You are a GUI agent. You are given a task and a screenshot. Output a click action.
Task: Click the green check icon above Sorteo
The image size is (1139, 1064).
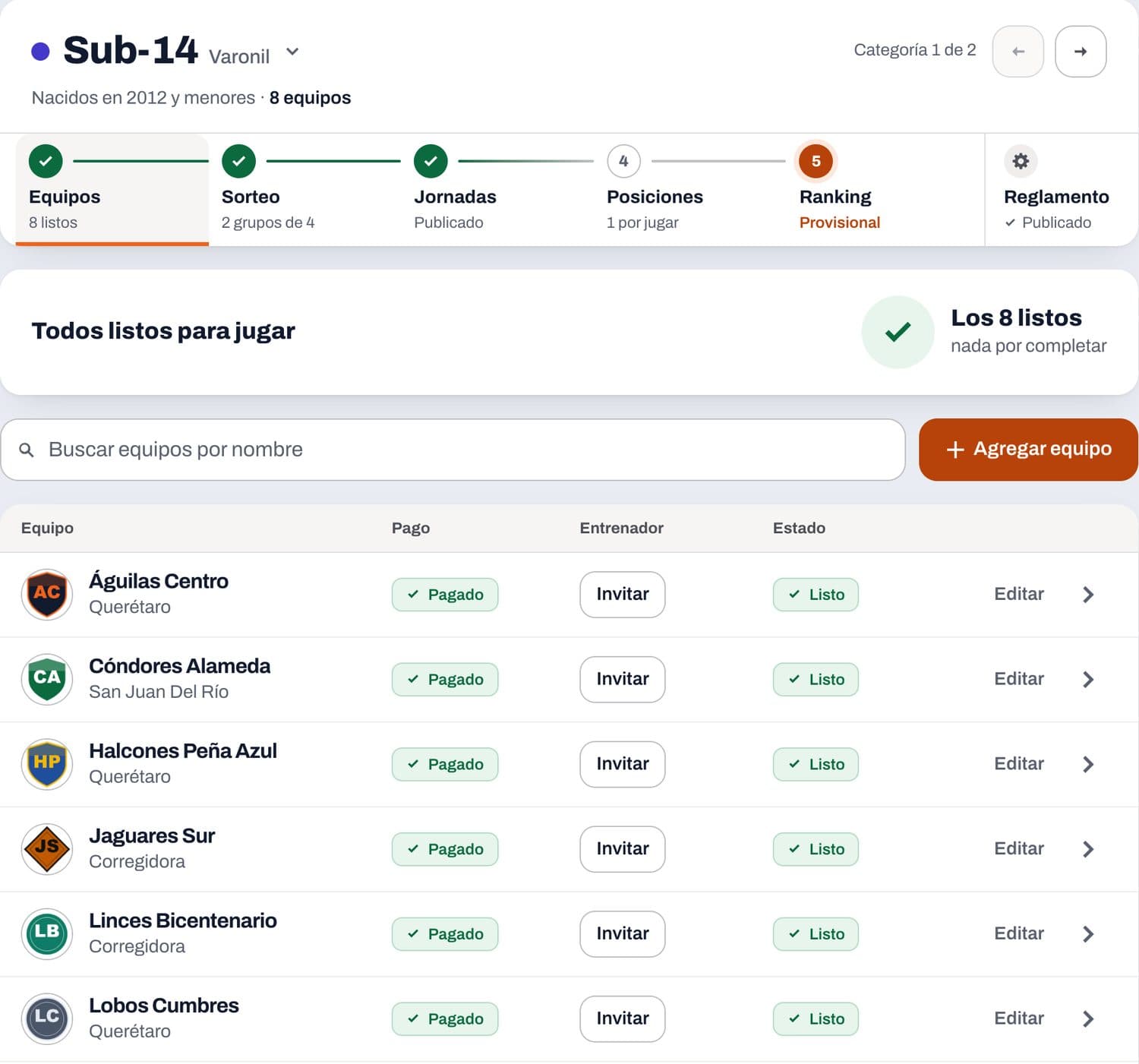pyautogui.click(x=238, y=161)
